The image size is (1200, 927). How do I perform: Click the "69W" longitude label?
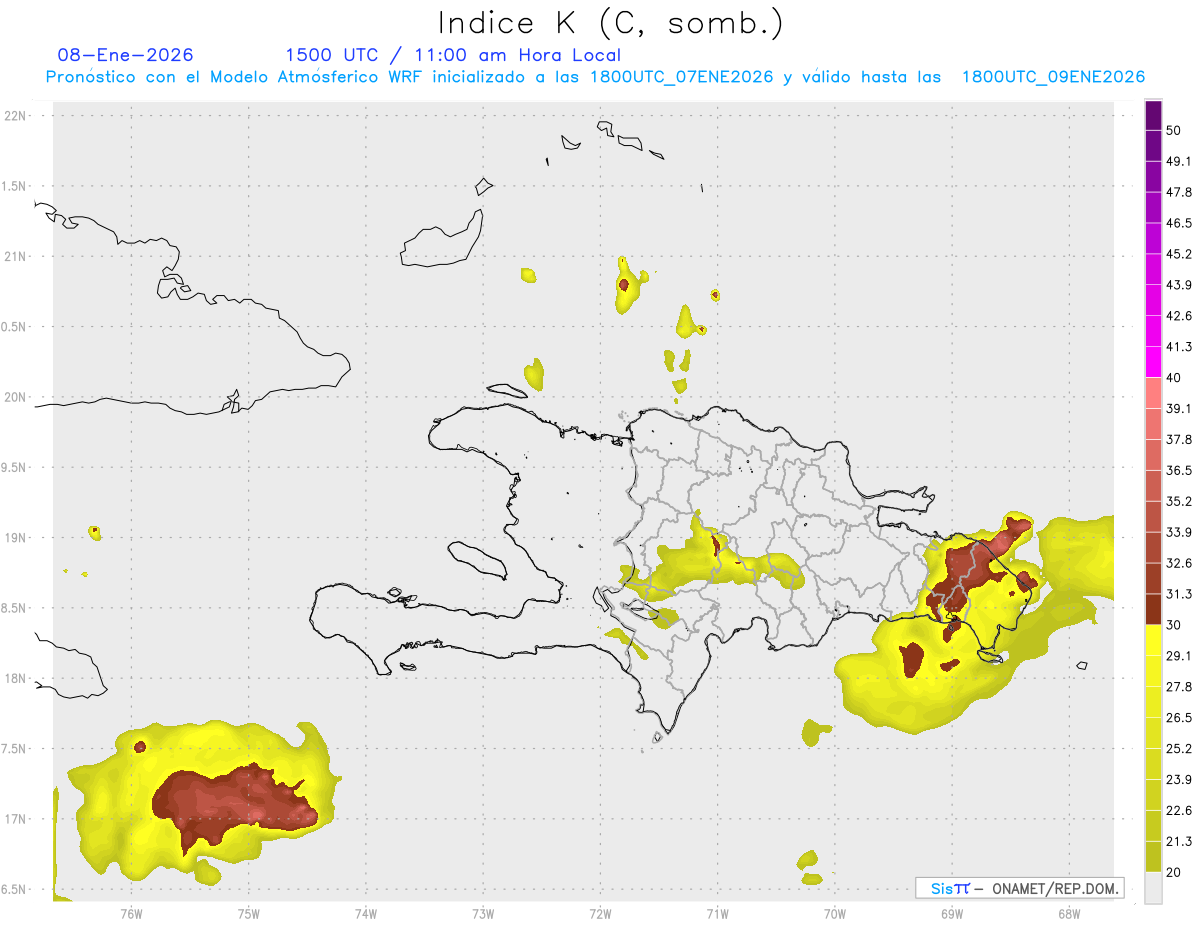click(952, 914)
